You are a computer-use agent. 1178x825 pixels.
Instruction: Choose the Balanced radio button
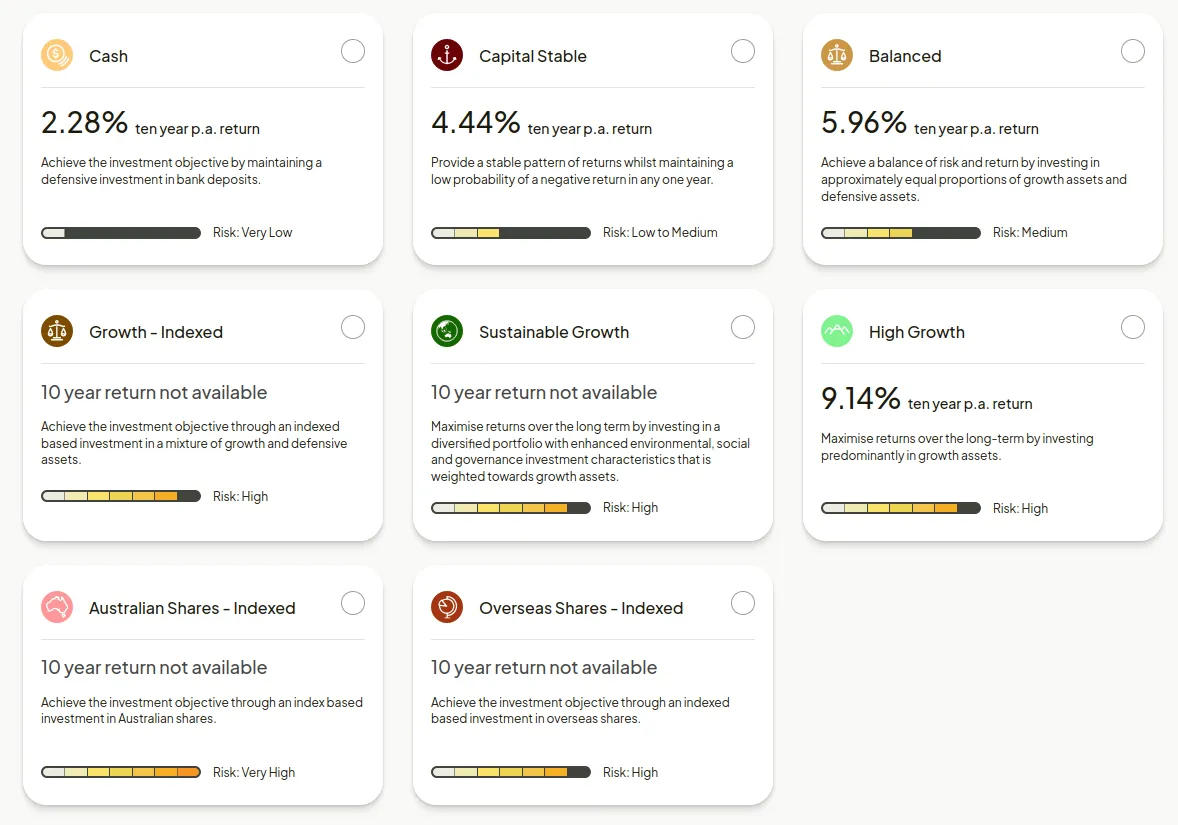pyautogui.click(x=1133, y=51)
